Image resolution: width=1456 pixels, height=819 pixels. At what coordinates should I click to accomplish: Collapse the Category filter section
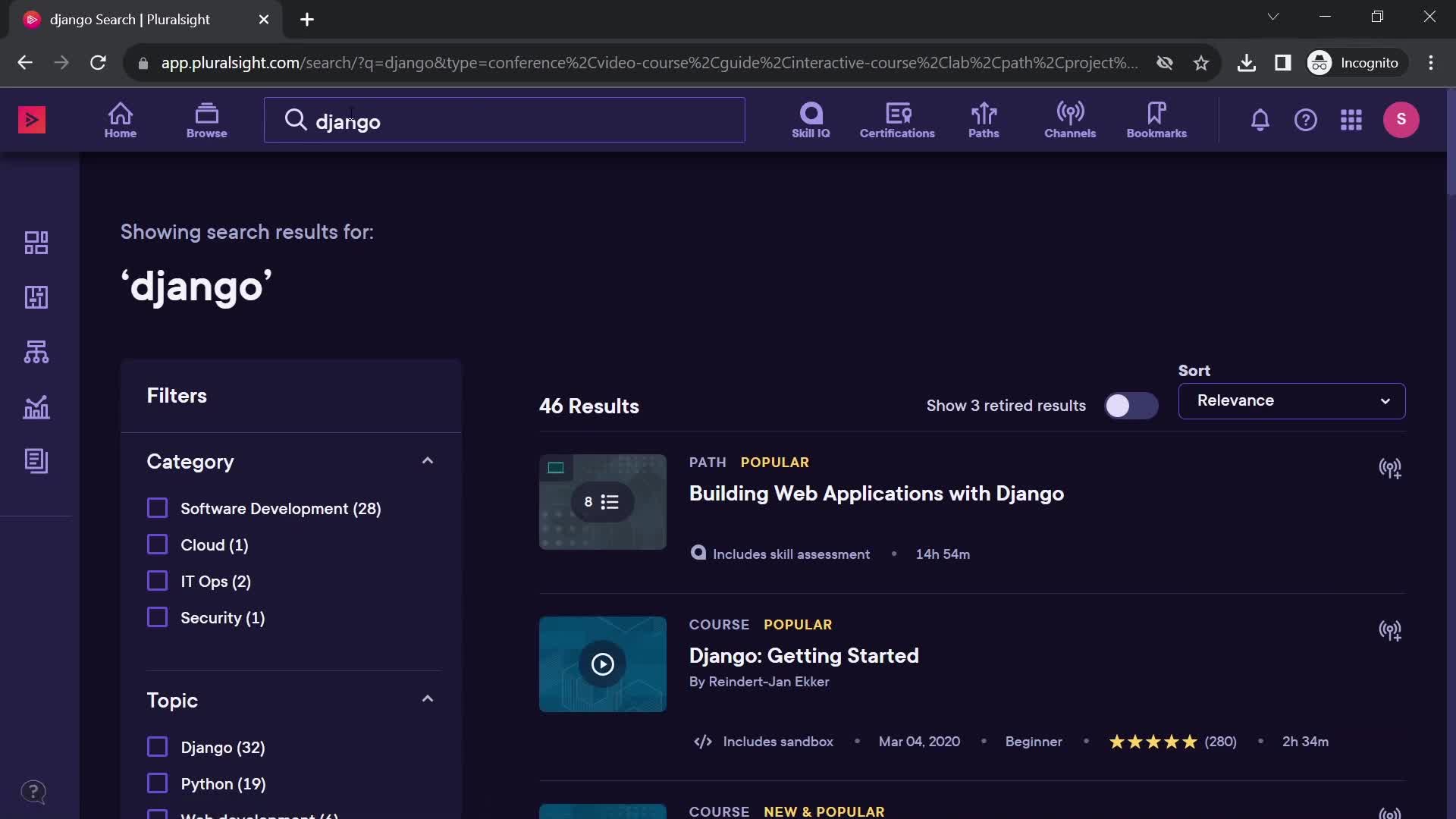tap(428, 461)
